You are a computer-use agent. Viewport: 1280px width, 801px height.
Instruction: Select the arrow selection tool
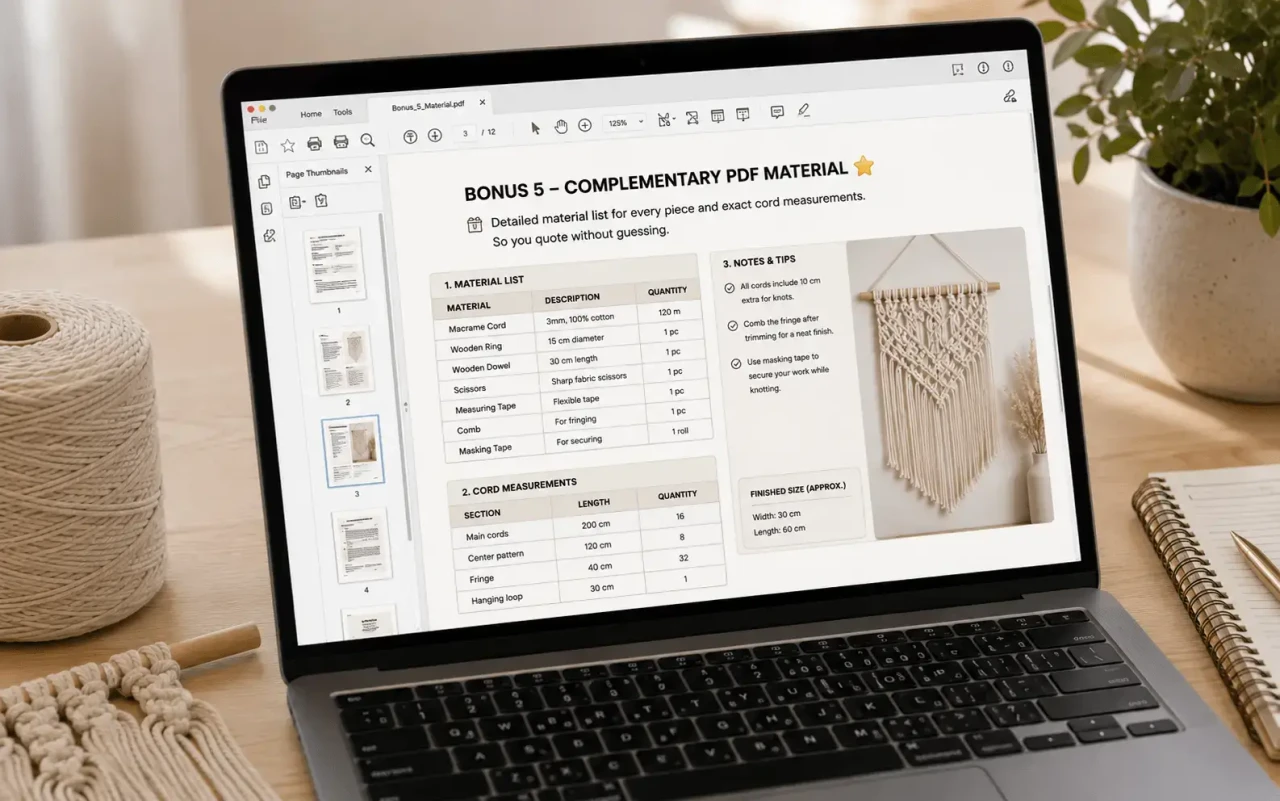(x=535, y=127)
